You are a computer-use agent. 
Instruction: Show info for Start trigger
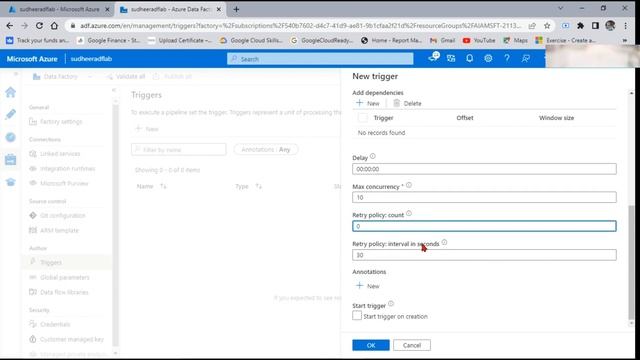pos(391,304)
